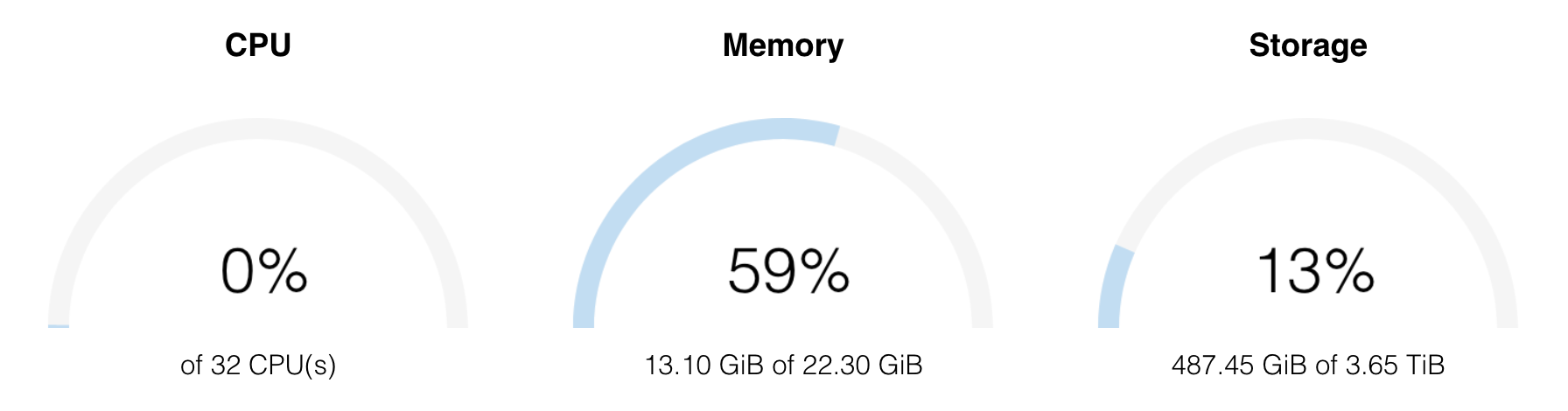Click the tiny blue sliver on CPU gauge
Screen dimensions: 1568x411
click(59, 326)
